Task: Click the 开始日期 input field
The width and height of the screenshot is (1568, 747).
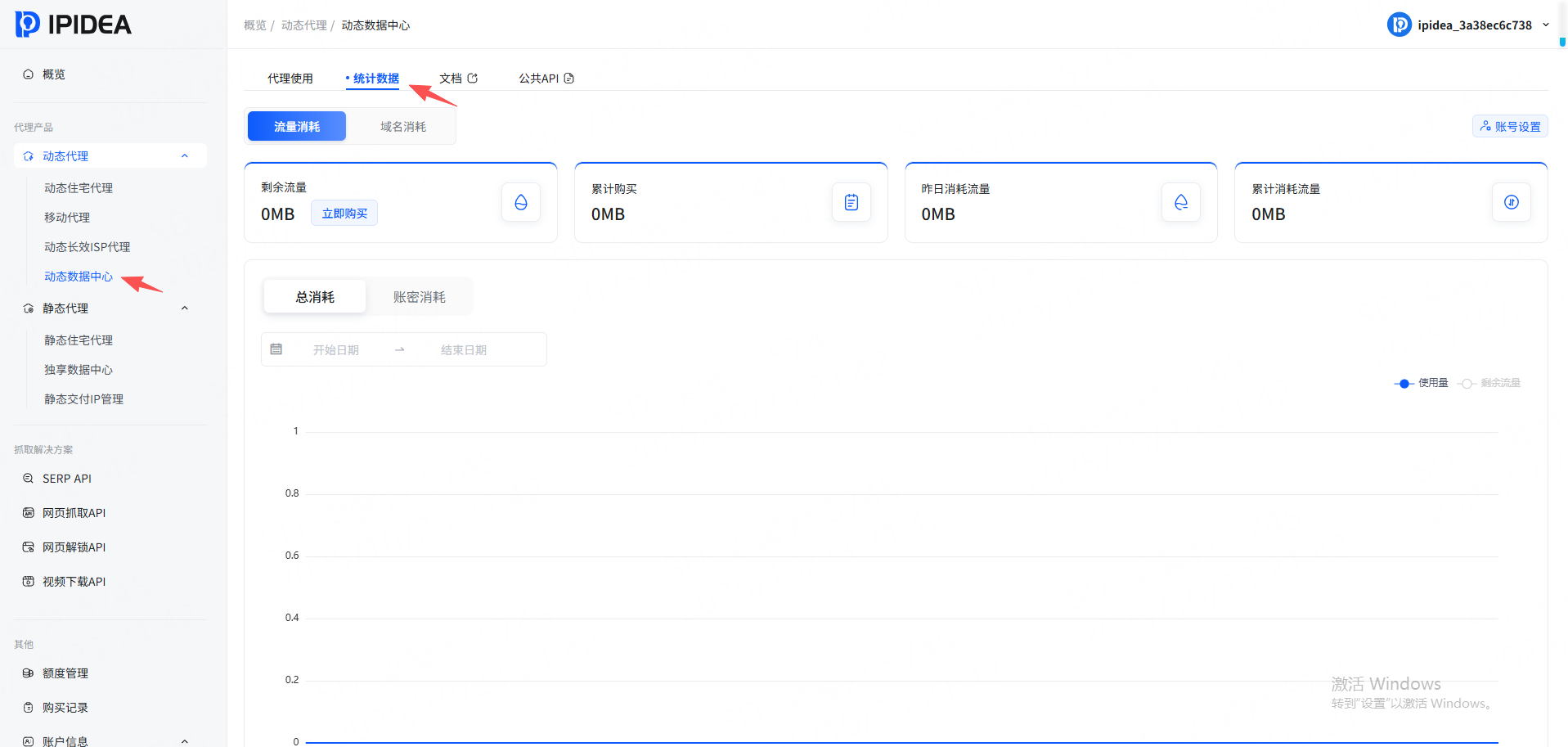Action: pos(336,350)
